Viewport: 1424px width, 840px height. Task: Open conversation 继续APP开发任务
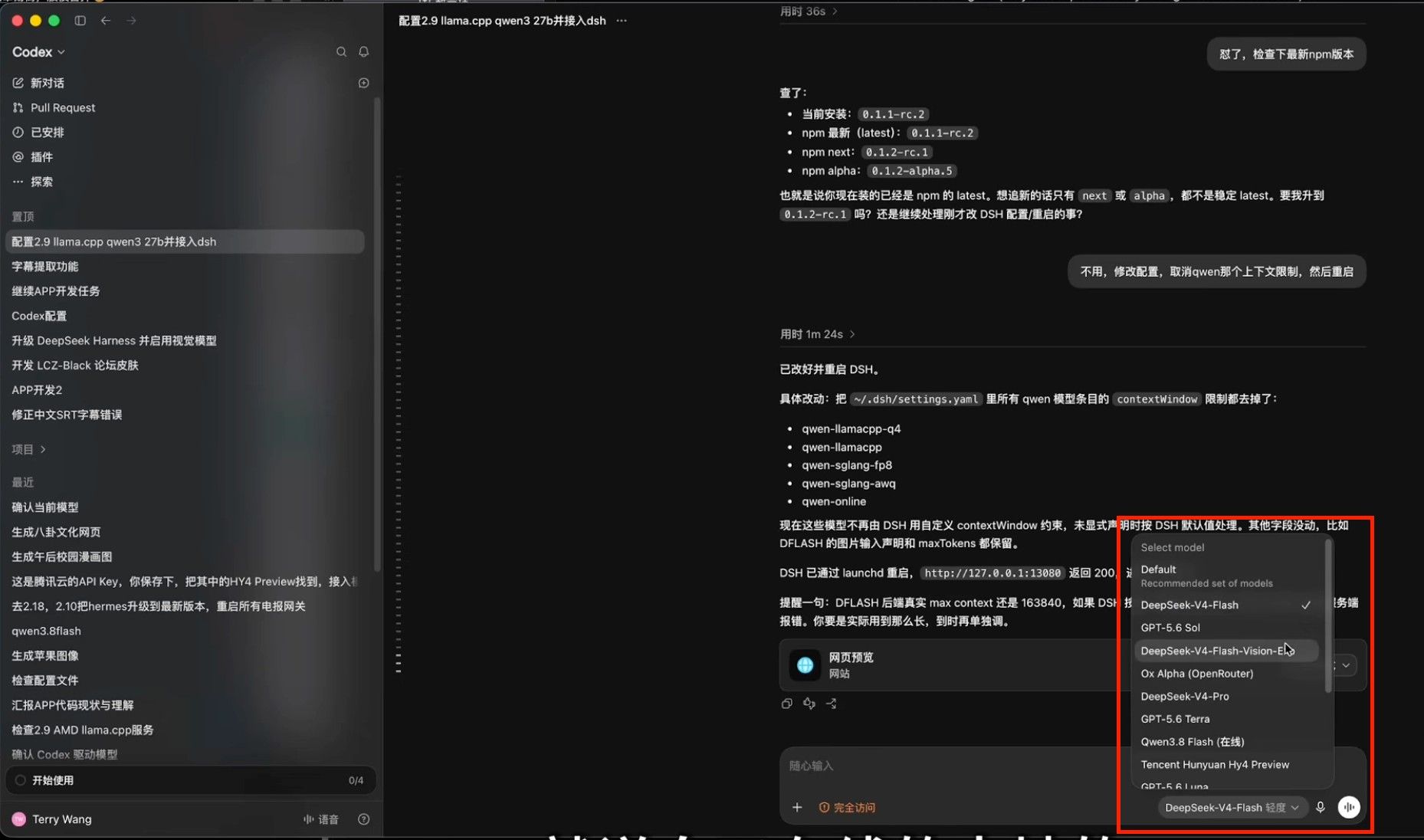coord(184,291)
